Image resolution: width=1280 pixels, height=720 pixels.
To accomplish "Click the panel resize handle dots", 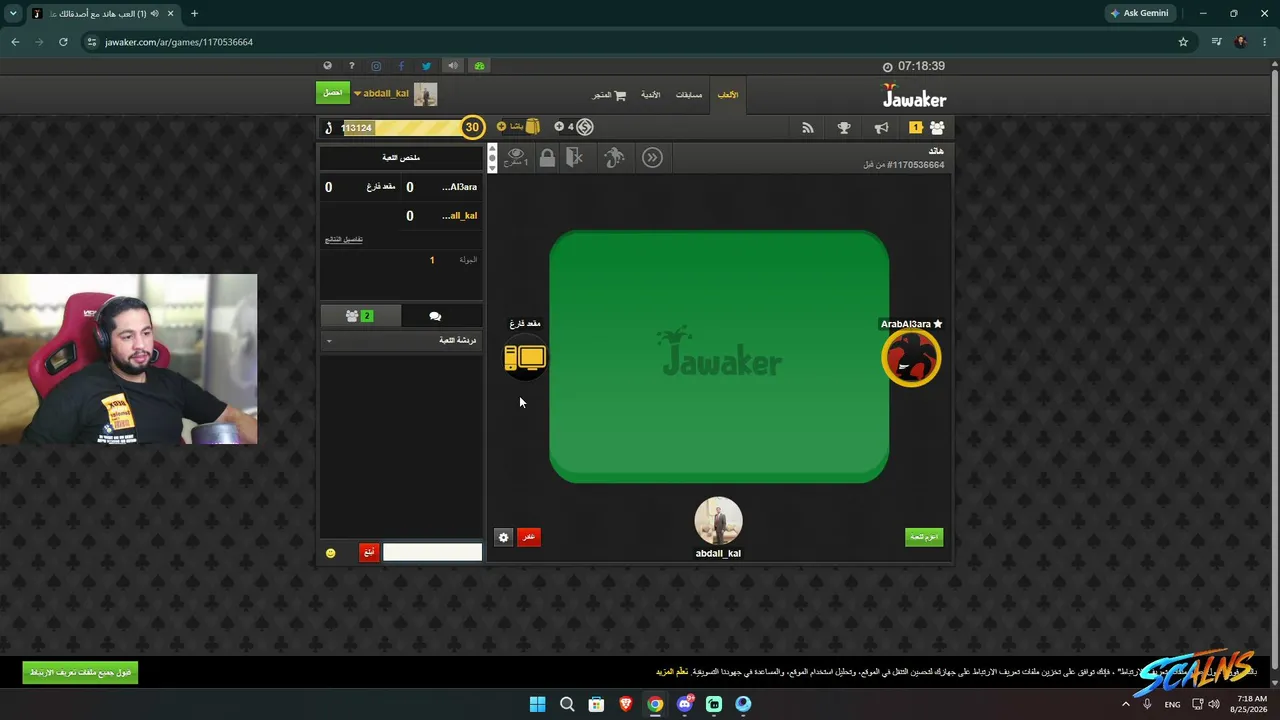I will pyautogui.click(x=491, y=158).
